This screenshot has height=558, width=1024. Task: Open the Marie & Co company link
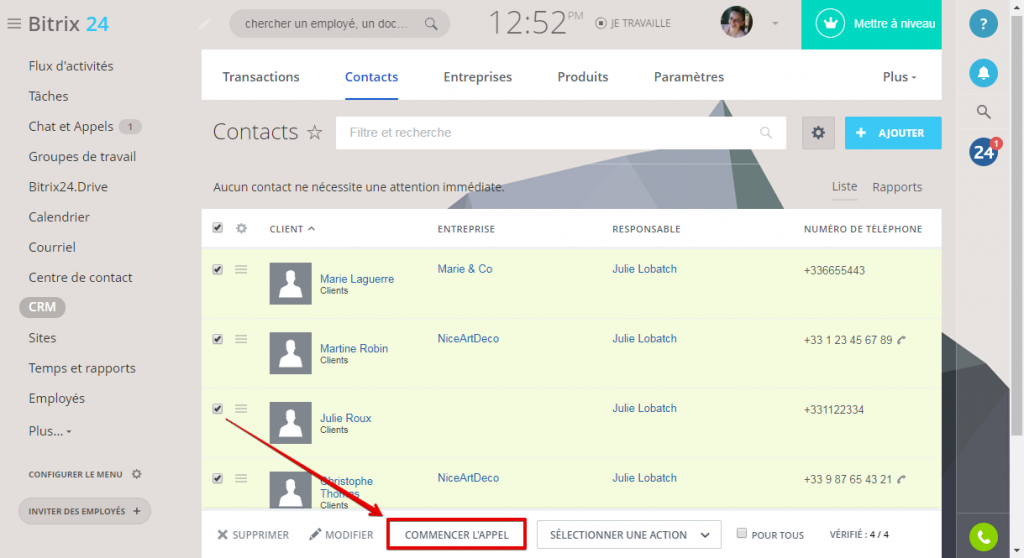464,269
